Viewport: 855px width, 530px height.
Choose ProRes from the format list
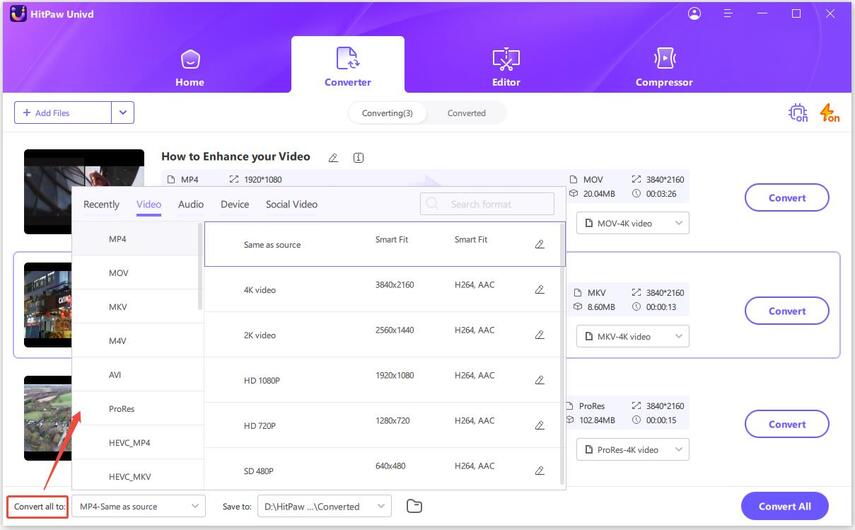pos(122,409)
